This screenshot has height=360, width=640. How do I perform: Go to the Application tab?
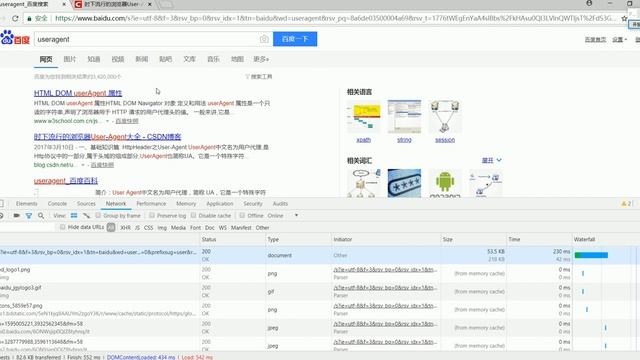point(220,204)
